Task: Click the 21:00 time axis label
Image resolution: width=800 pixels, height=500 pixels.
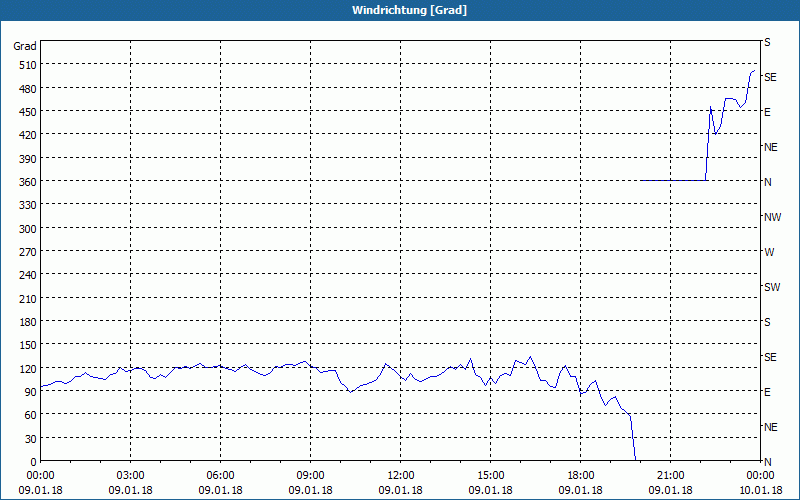Action: coord(670,476)
